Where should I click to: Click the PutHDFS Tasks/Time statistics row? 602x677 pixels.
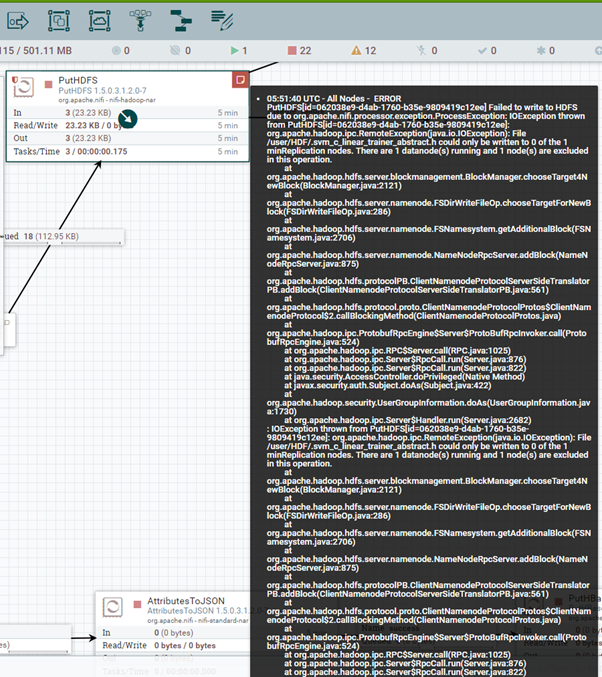(127, 152)
